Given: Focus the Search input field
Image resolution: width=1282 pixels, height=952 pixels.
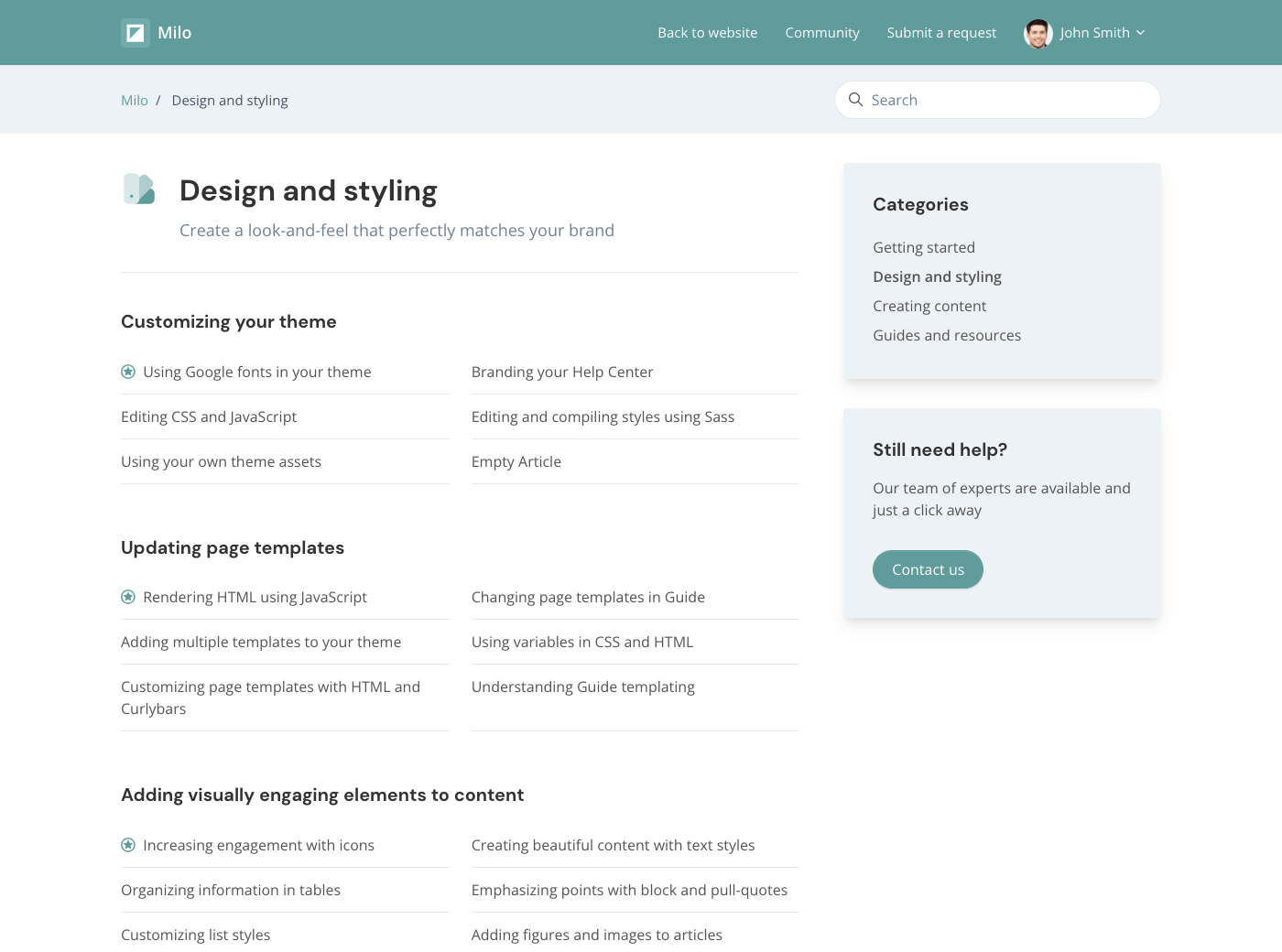Looking at the screenshot, I should pos(1007,100).
